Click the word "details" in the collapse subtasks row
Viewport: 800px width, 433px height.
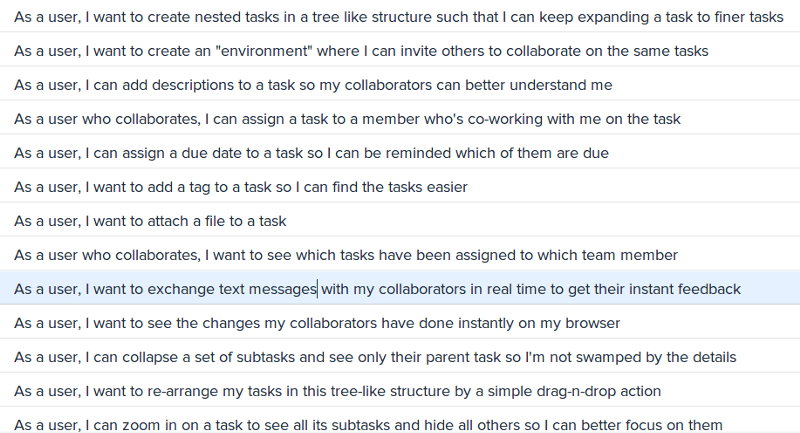coord(714,357)
